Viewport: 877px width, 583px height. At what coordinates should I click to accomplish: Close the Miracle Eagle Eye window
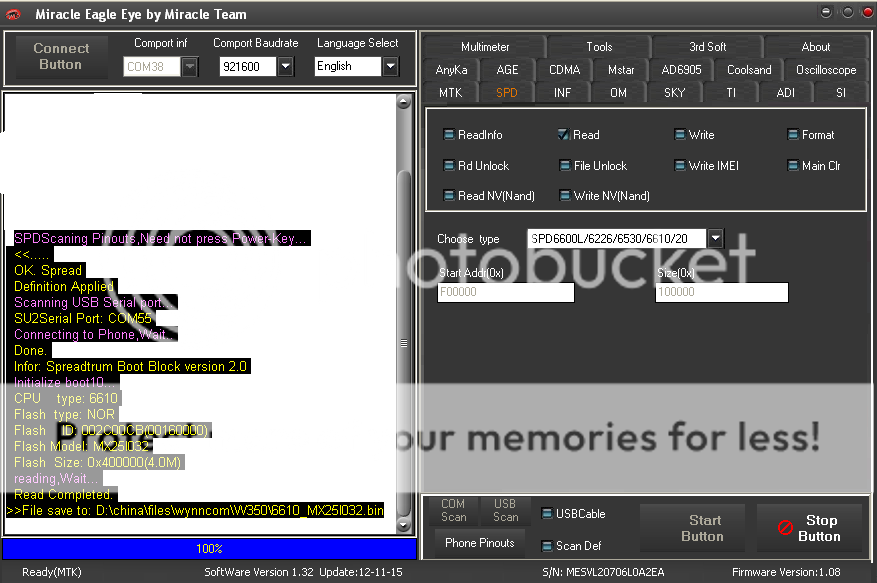[x=867, y=12]
